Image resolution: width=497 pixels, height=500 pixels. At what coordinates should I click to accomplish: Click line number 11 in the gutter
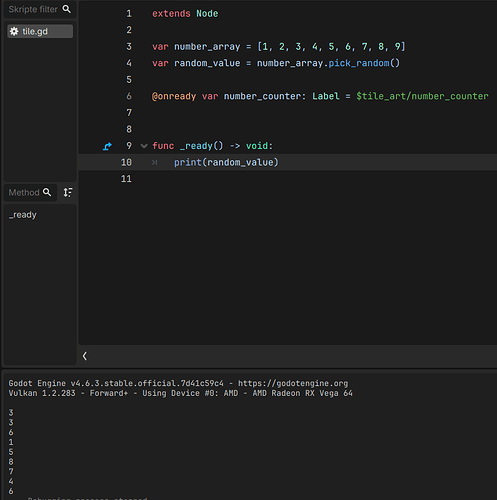(126, 179)
